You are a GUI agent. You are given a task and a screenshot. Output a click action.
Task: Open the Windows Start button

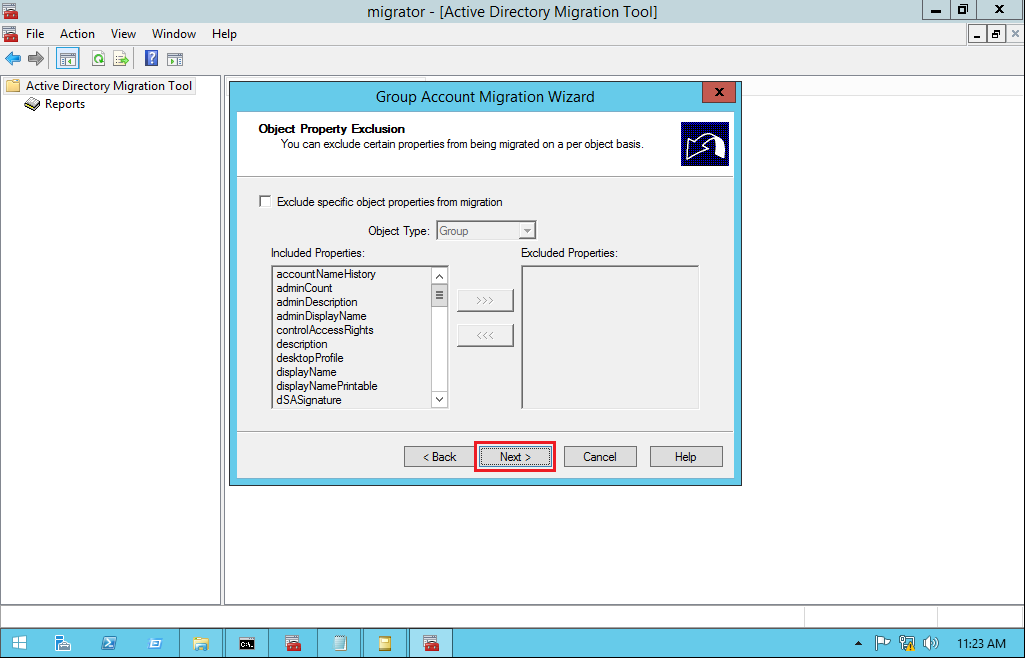[x=20, y=644]
